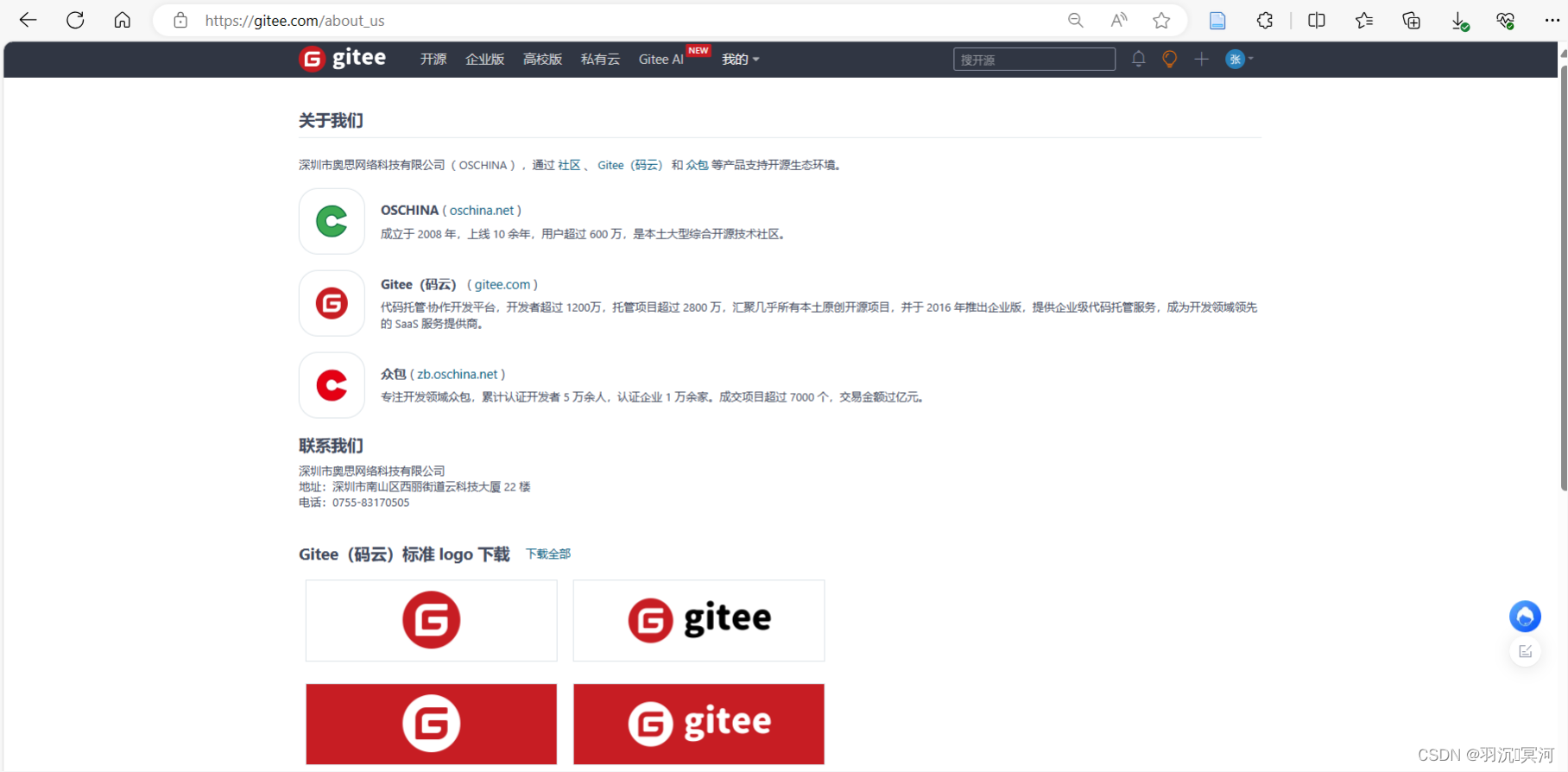Open the browser settings ellipsis menu
This screenshot has width=1568, height=772.
pos(1552,20)
